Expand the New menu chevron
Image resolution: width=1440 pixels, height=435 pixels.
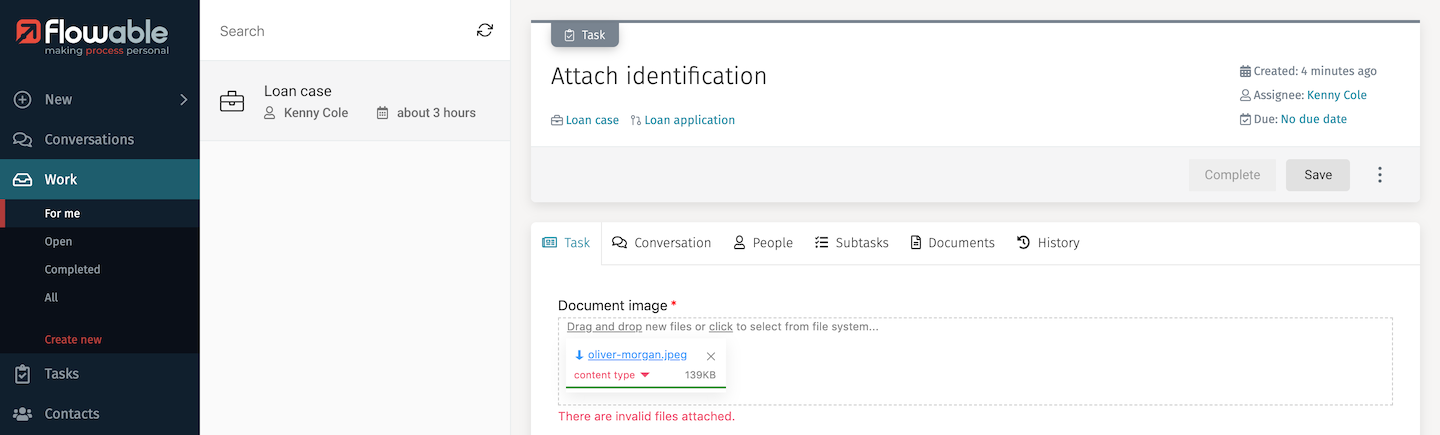click(183, 100)
